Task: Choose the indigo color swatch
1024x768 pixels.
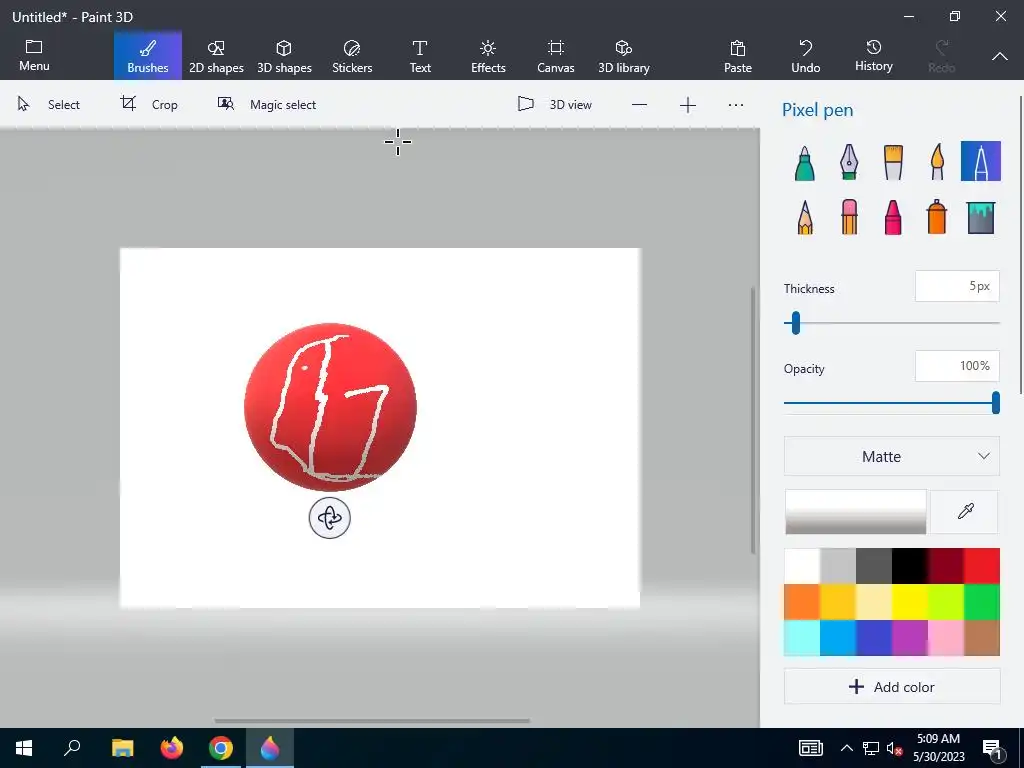Action: coord(874,637)
